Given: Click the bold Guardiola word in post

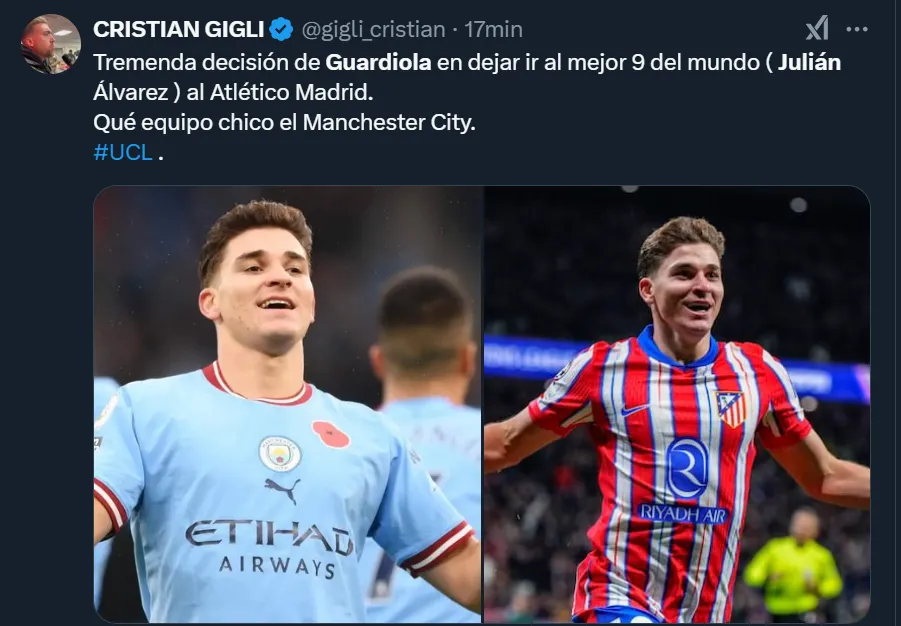Looking at the screenshot, I should click(x=378, y=62).
